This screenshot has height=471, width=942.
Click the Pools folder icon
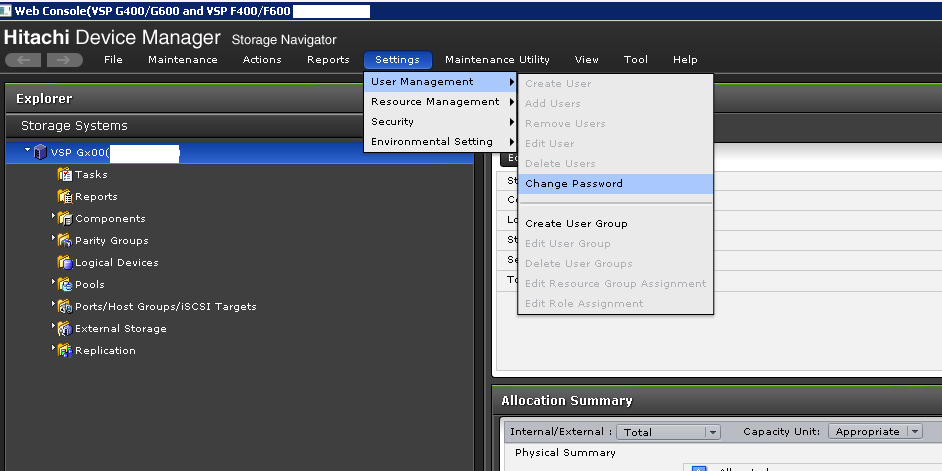pos(64,284)
